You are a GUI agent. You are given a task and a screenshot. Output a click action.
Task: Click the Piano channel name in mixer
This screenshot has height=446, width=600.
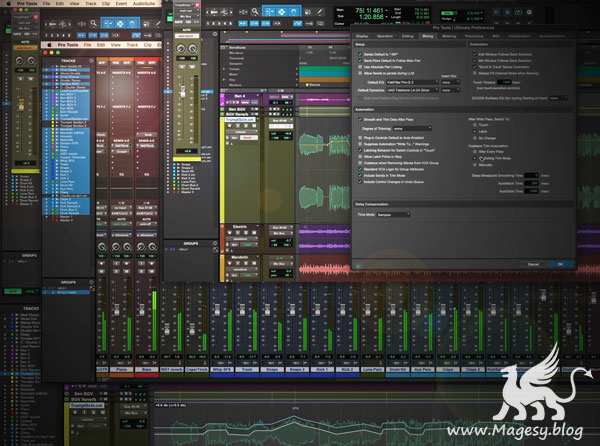point(122,369)
